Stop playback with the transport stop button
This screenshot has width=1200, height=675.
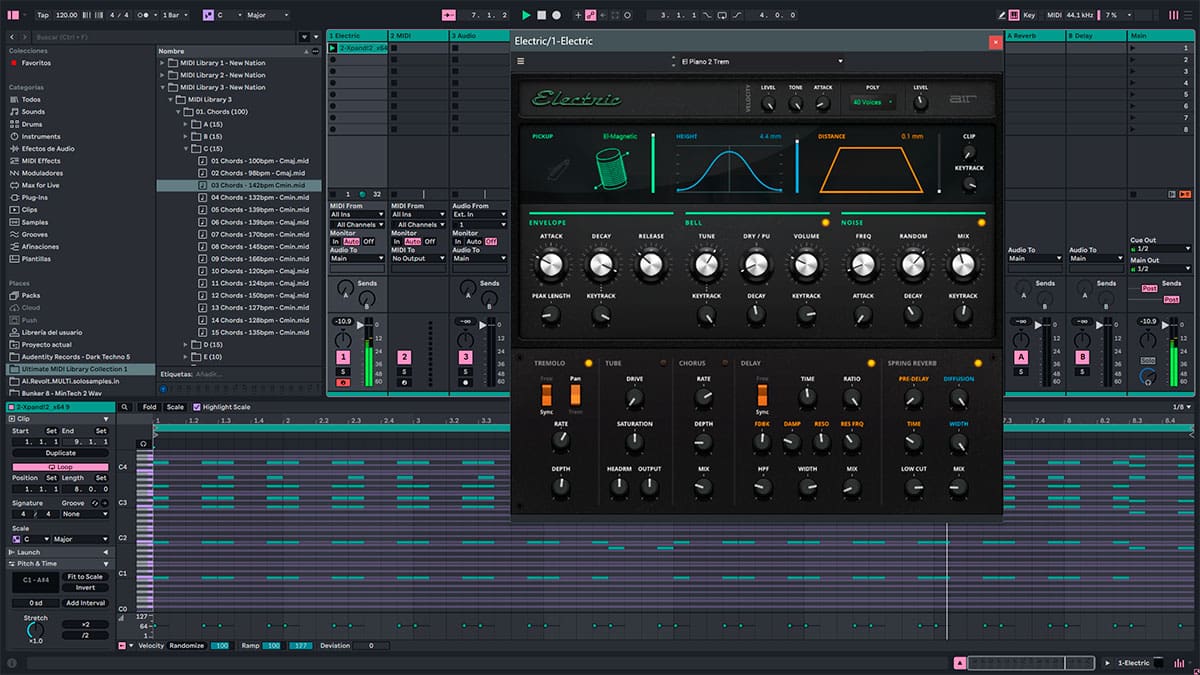point(541,15)
